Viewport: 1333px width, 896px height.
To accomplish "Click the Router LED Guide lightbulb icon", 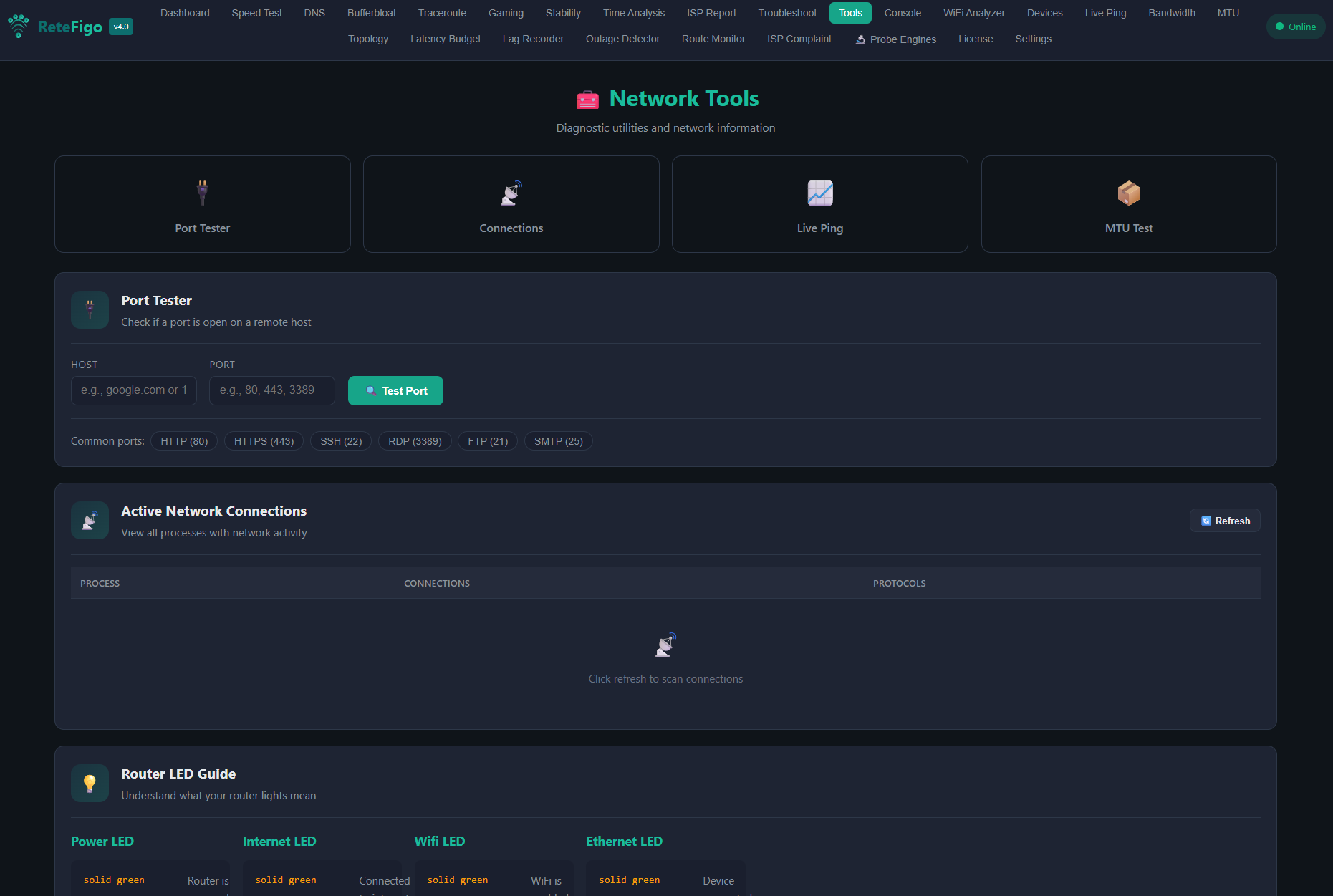I will (90, 783).
